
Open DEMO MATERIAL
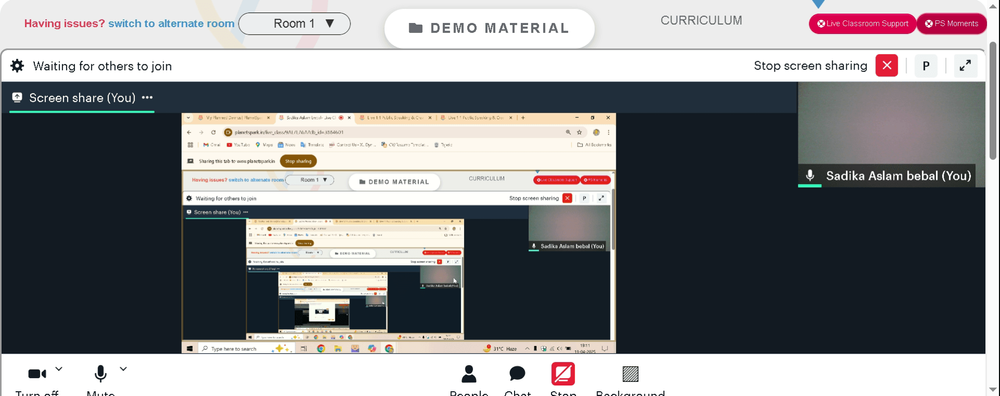(x=489, y=28)
